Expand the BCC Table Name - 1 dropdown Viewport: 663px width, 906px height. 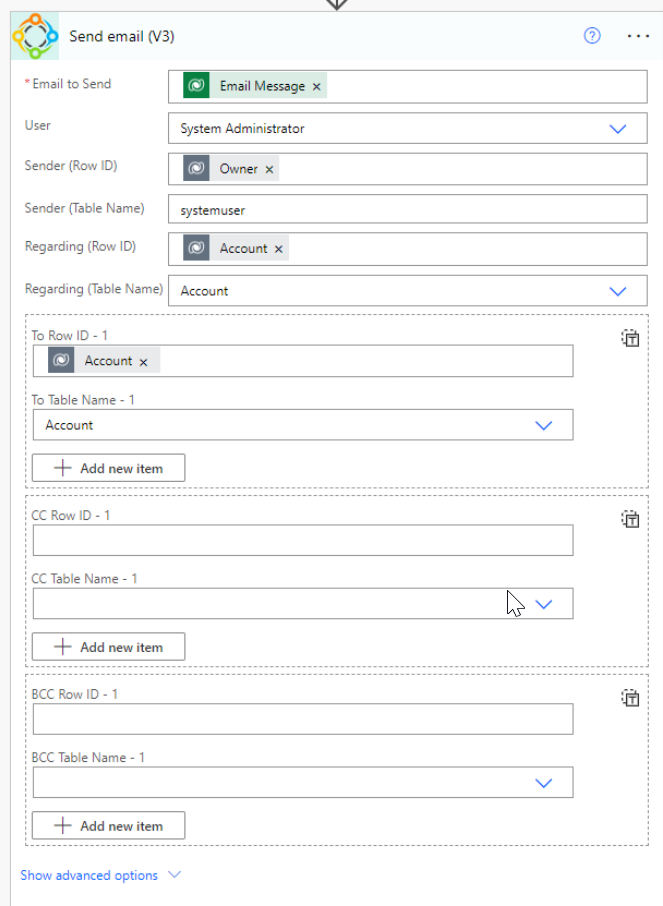click(x=543, y=784)
